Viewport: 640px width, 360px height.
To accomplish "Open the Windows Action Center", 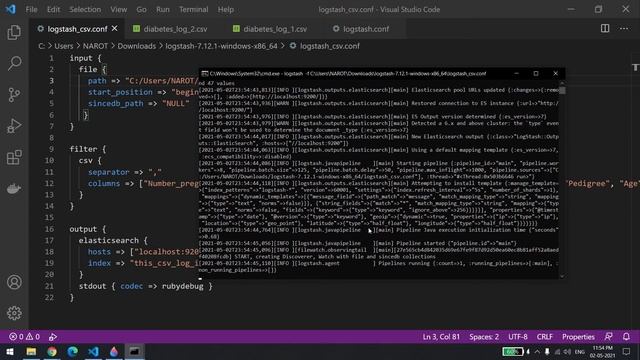I will tap(626, 351).
